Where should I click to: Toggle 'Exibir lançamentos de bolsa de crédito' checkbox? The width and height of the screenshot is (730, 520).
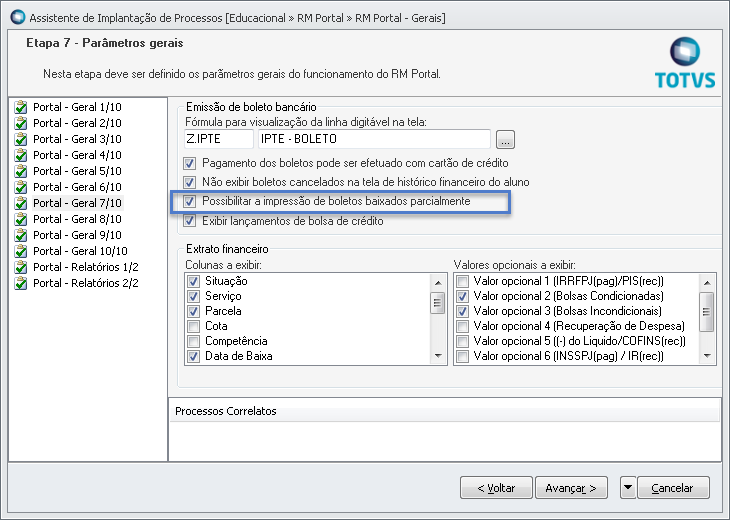click(190, 221)
